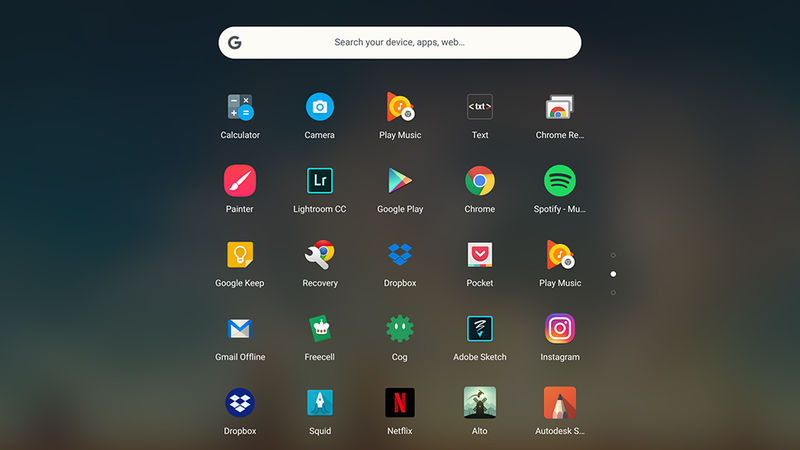
Task: Open the Cog app
Action: click(x=400, y=329)
